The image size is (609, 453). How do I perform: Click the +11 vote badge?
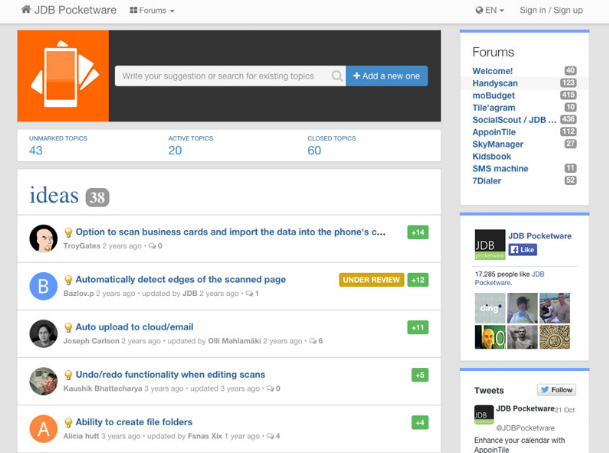pos(418,328)
